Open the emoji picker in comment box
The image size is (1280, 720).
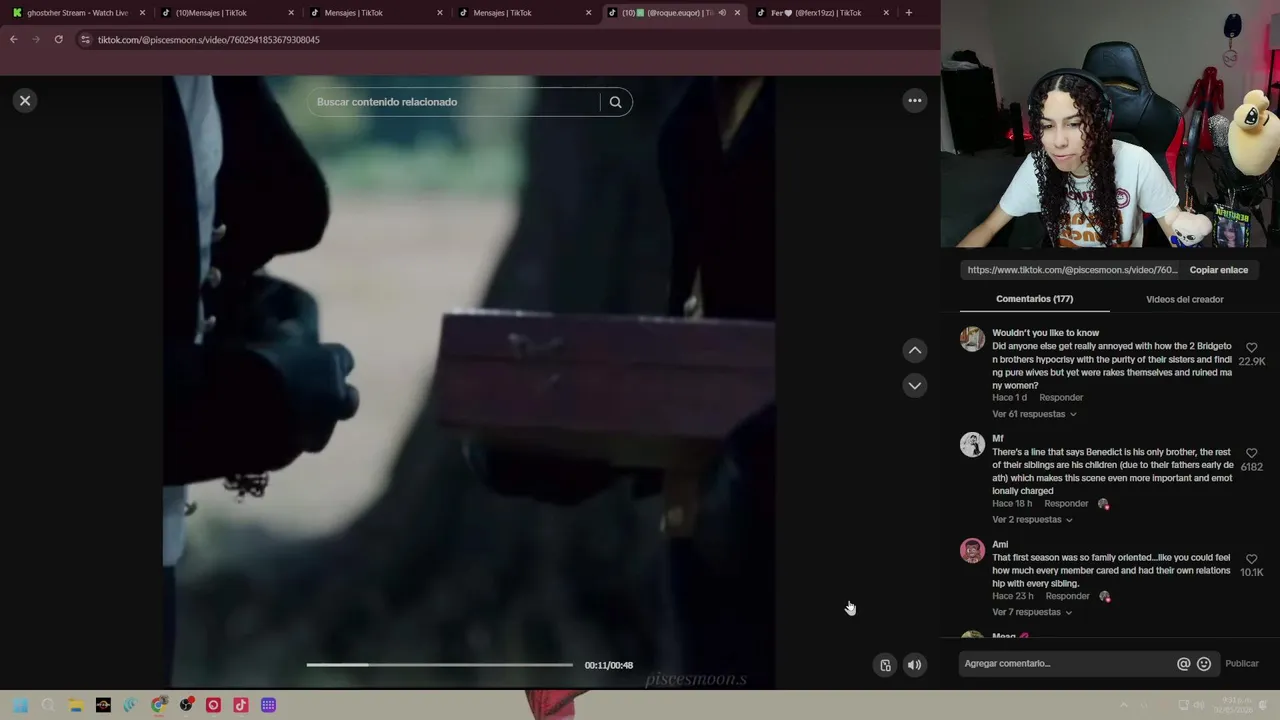coord(1204,664)
